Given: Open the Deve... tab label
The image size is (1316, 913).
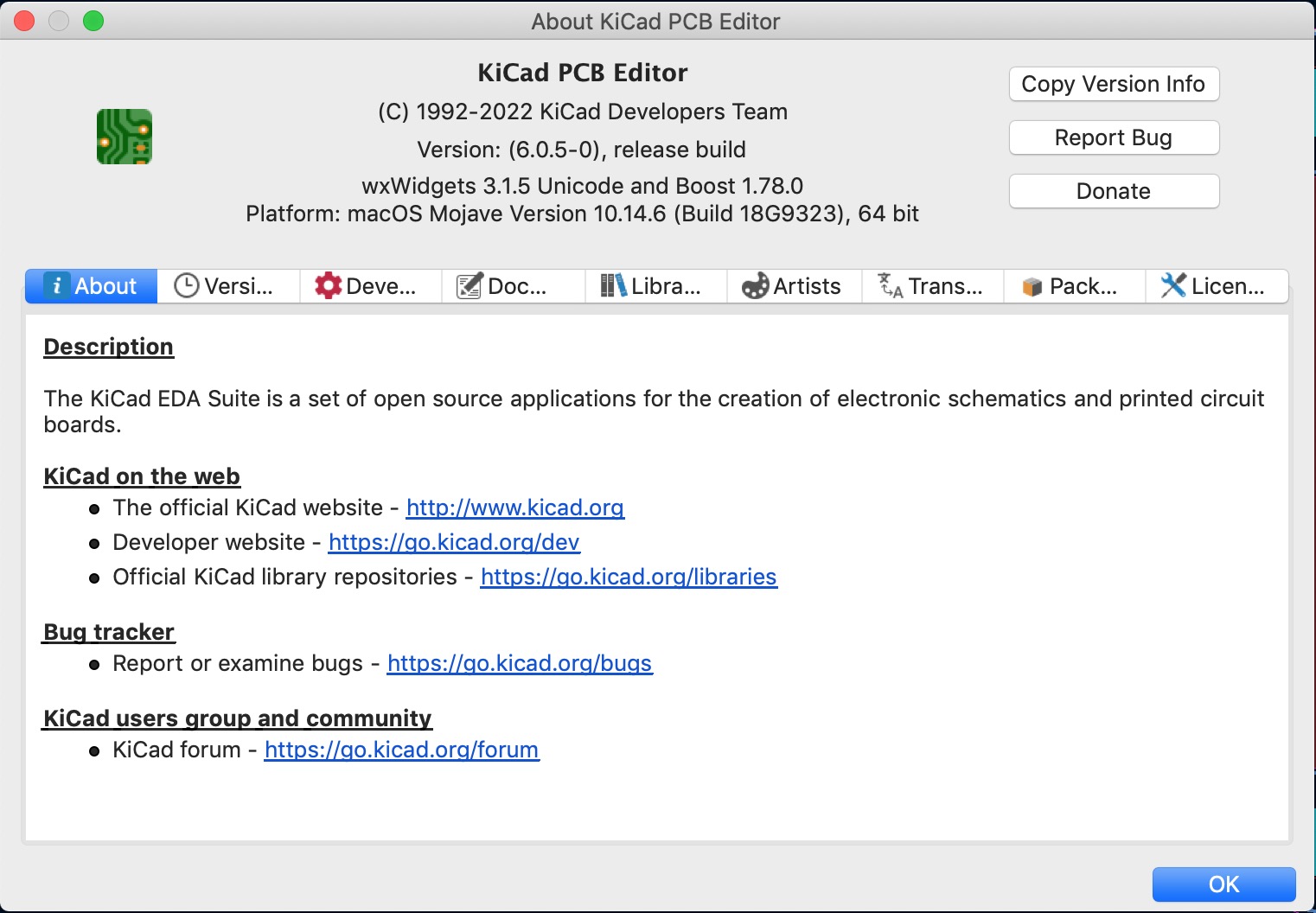Looking at the screenshot, I should 380,286.
